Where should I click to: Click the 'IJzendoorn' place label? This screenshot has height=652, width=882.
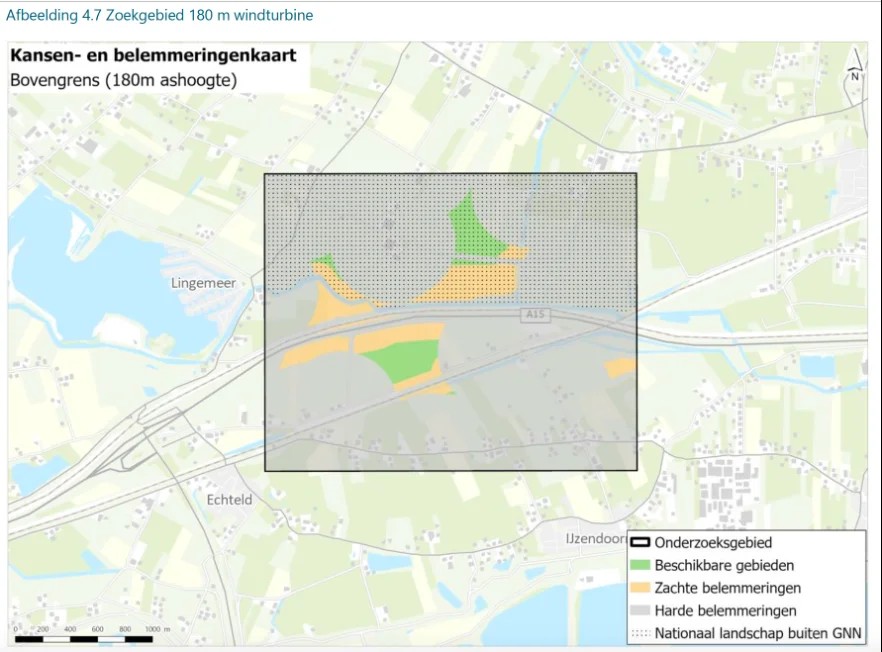(x=596, y=538)
